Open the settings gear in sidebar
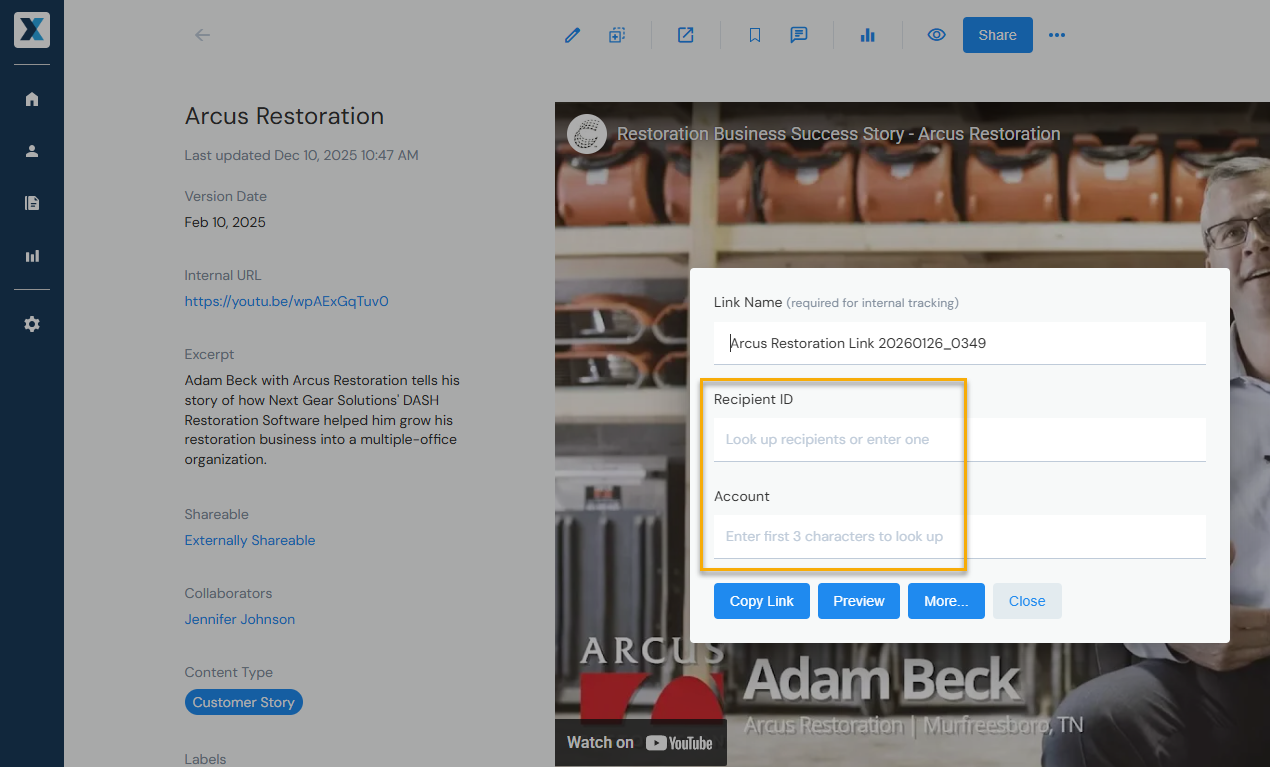The width and height of the screenshot is (1270, 767). (32, 325)
